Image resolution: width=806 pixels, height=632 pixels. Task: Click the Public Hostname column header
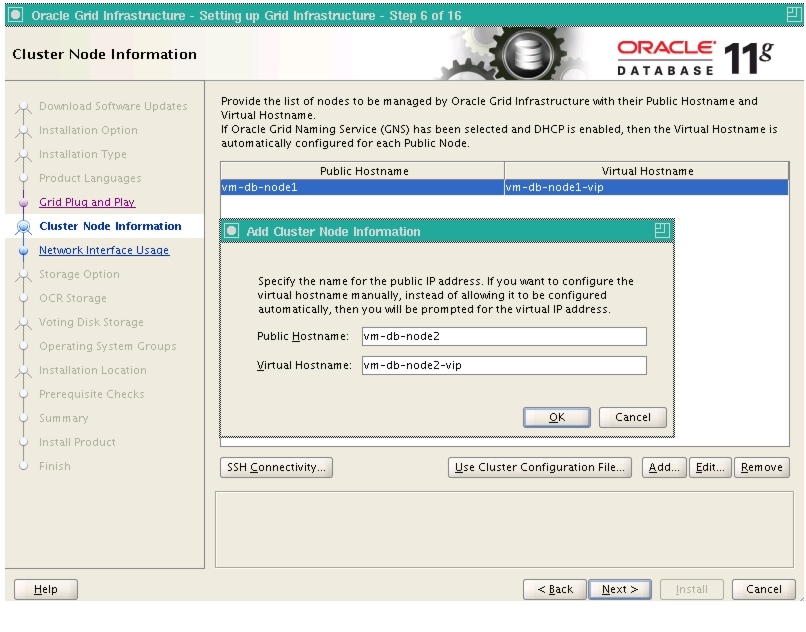pyautogui.click(x=362, y=171)
